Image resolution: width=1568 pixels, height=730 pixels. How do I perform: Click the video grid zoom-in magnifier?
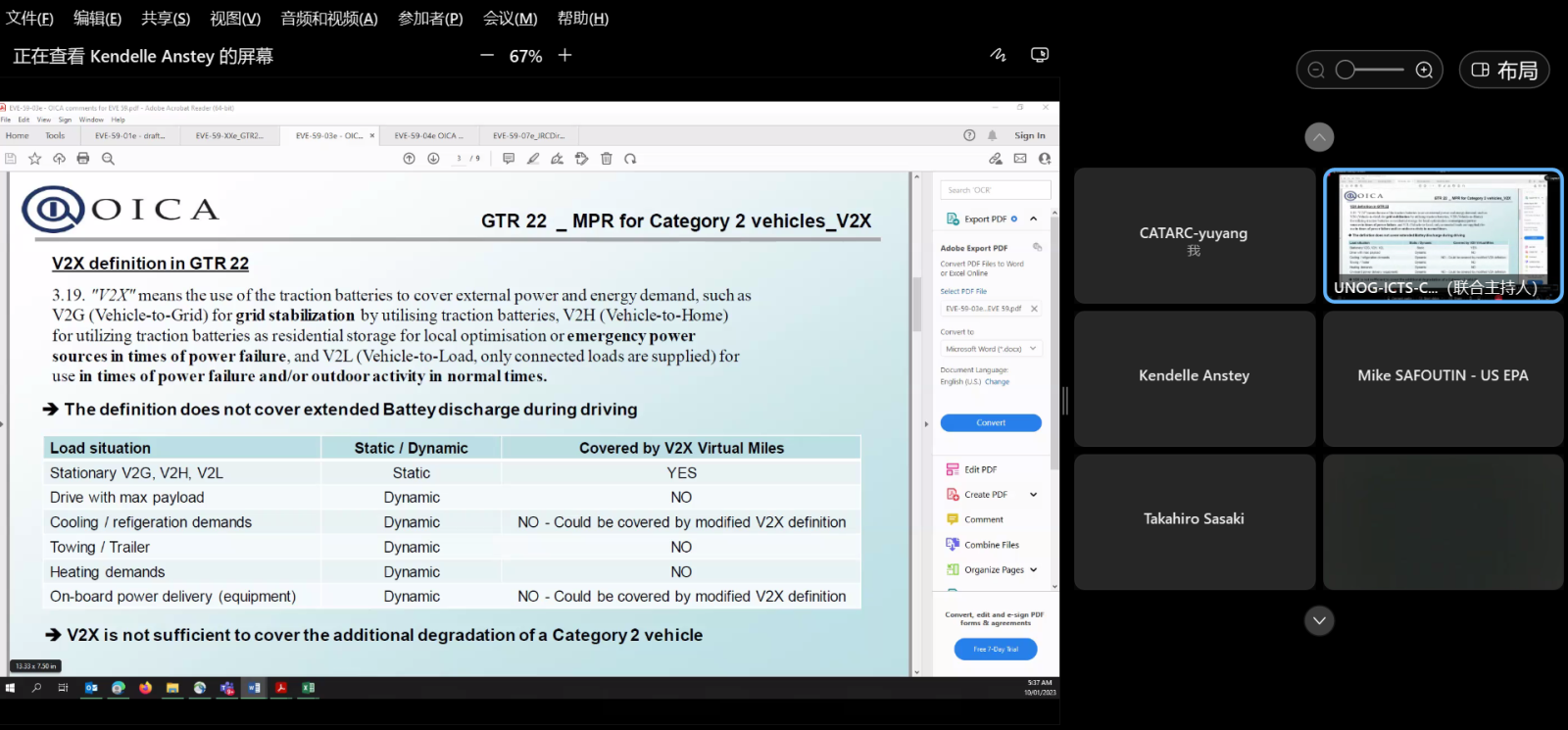tap(1424, 71)
